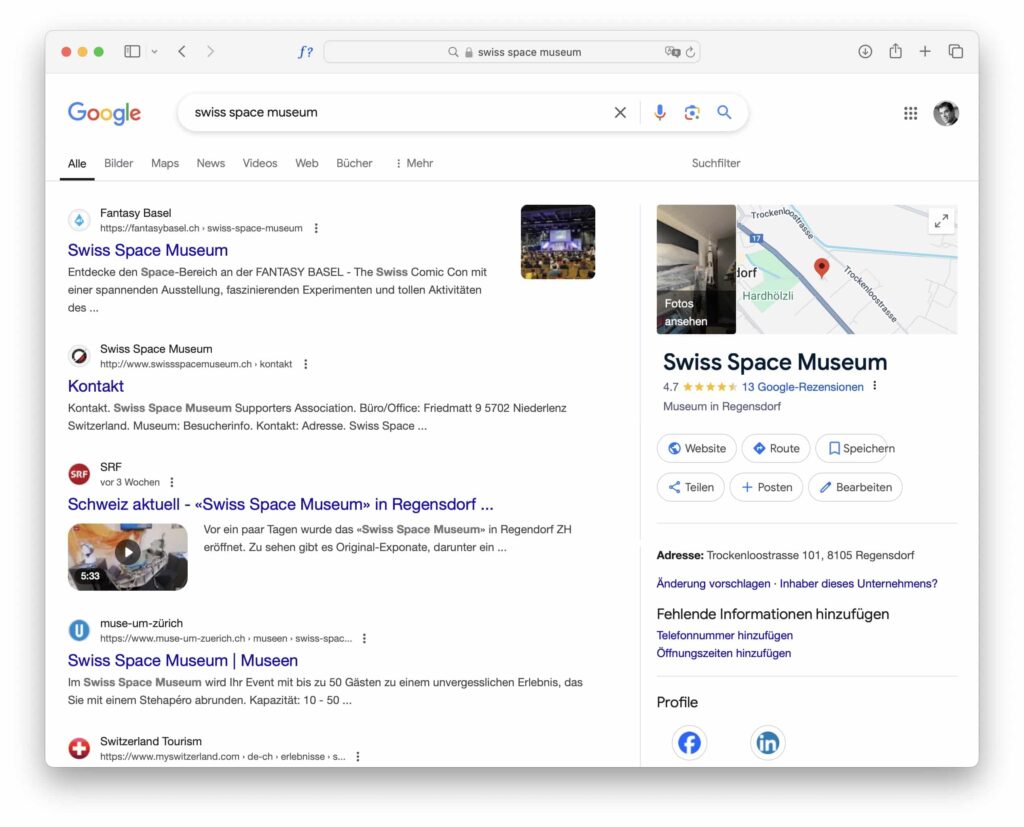Switch to the News tab
This screenshot has width=1024, height=827.
pos(210,163)
